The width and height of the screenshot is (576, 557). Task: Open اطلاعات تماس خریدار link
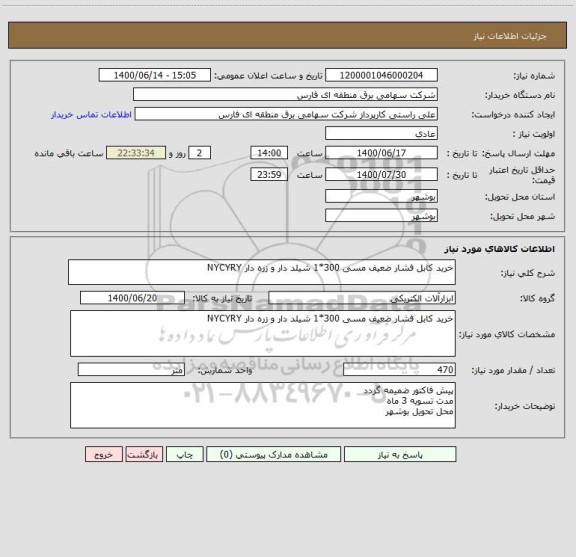pyautogui.click(x=91, y=115)
